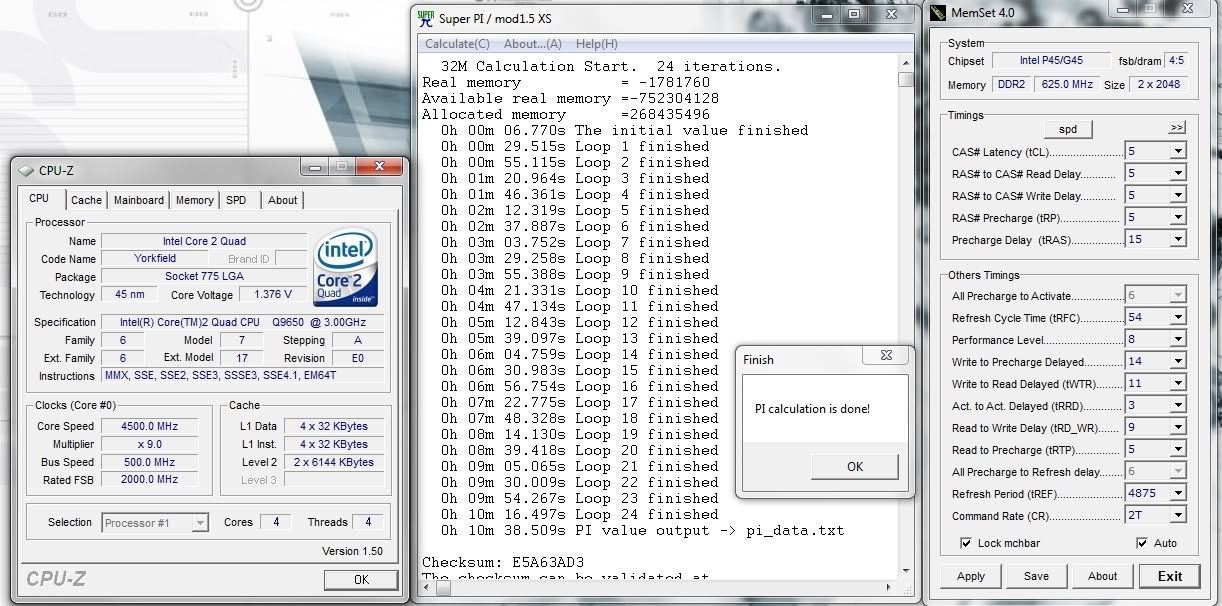Click the Intel Core 2 Quad logo
This screenshot has height=606, width=1222.
point(346,268)
